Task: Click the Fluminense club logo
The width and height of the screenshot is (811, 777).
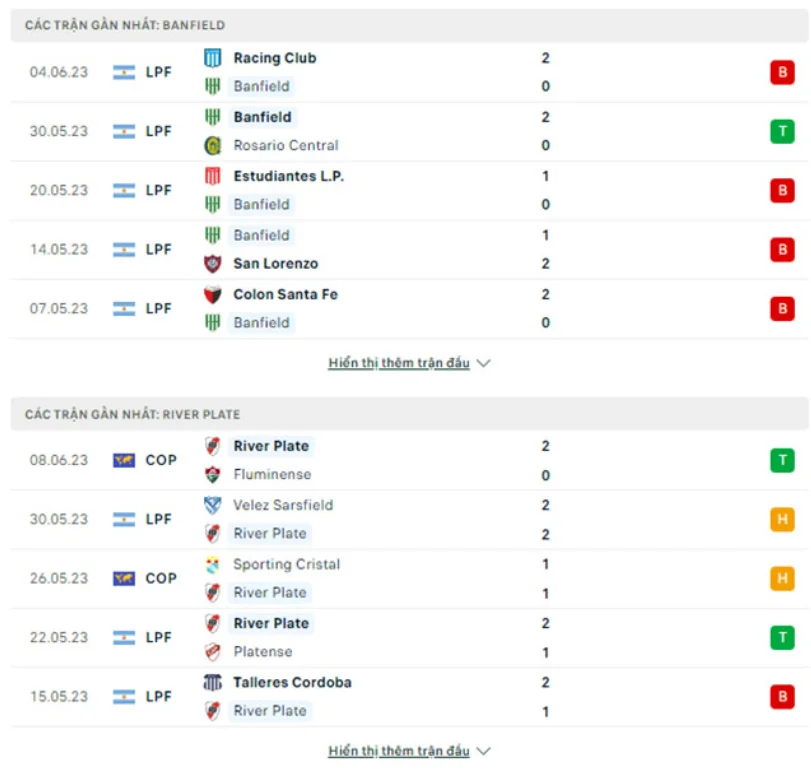Action: pyautogui.click(x=213, y=475)
